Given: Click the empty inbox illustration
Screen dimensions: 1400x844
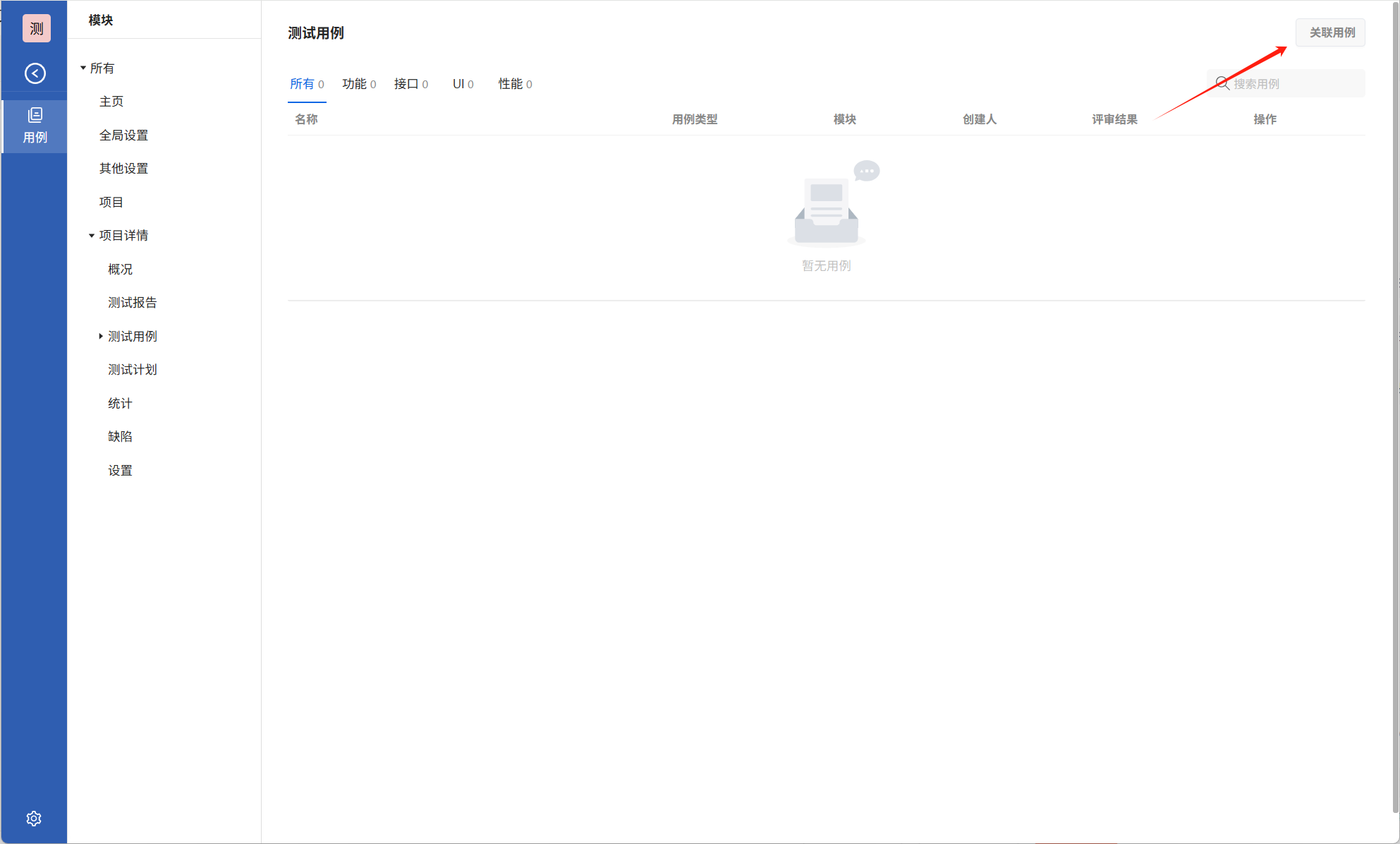Looking at the screenshot, I should (x=827, y=210).
